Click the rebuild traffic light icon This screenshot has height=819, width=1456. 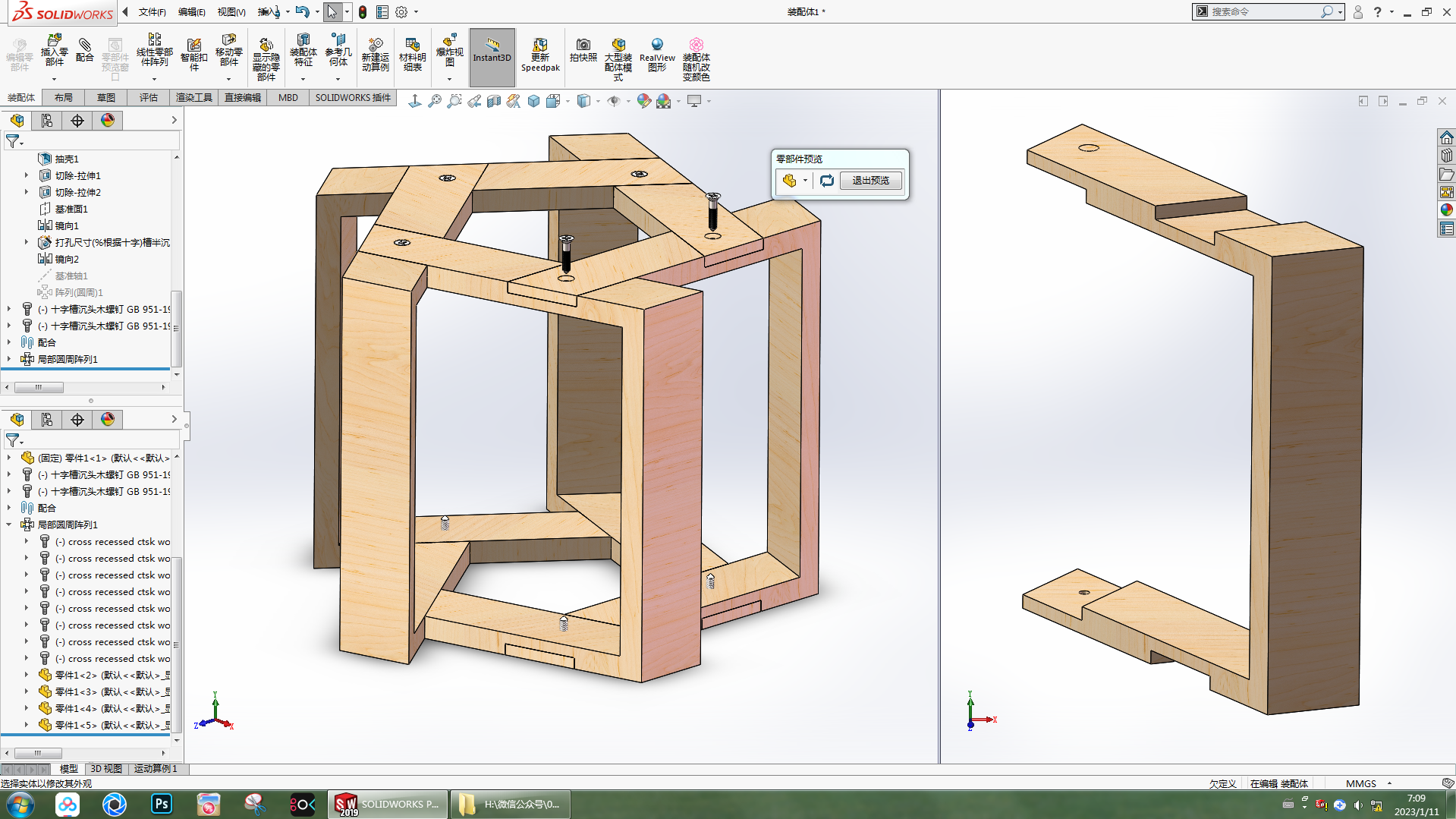(363, 12)
